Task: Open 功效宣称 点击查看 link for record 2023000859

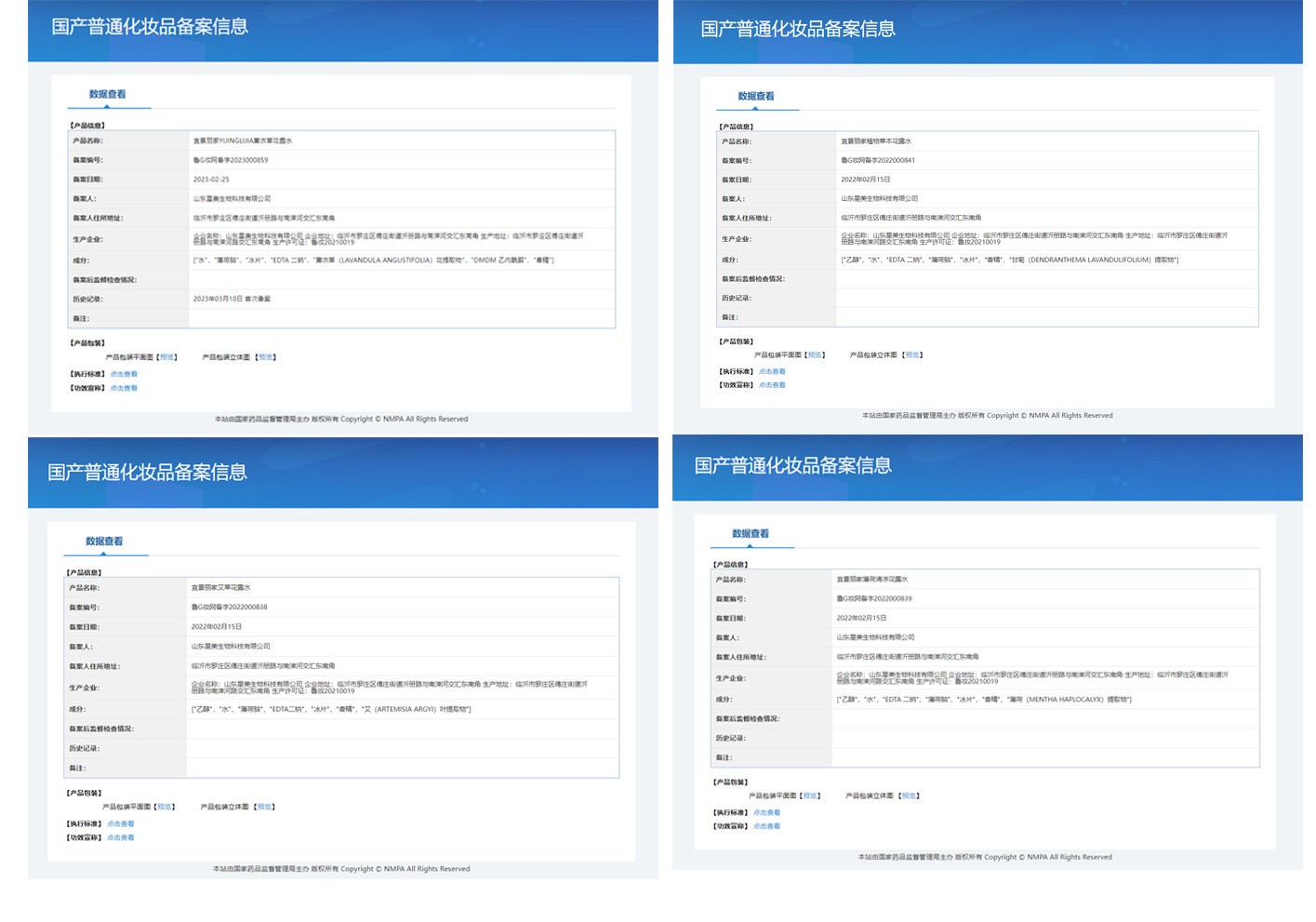Action: point(124,388)
